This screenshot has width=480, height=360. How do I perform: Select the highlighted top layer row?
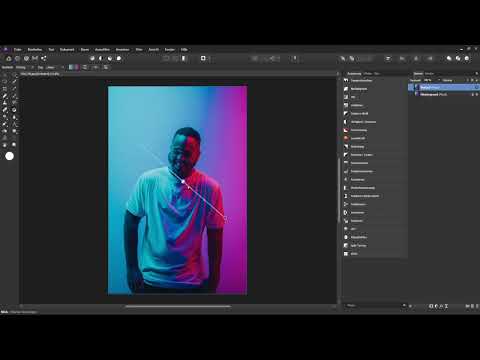pos(444,87)
